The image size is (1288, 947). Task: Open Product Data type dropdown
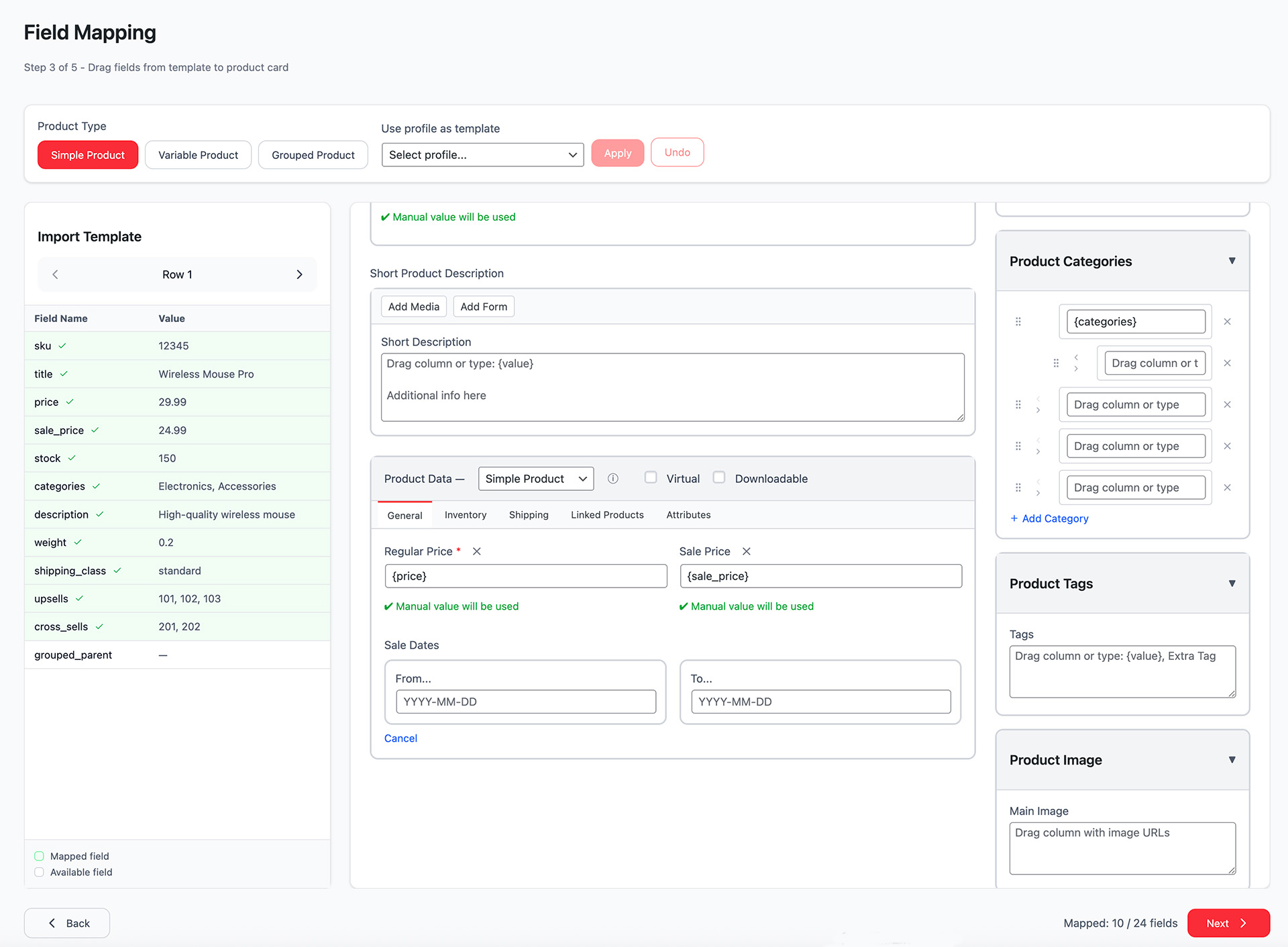pos(535,479)
